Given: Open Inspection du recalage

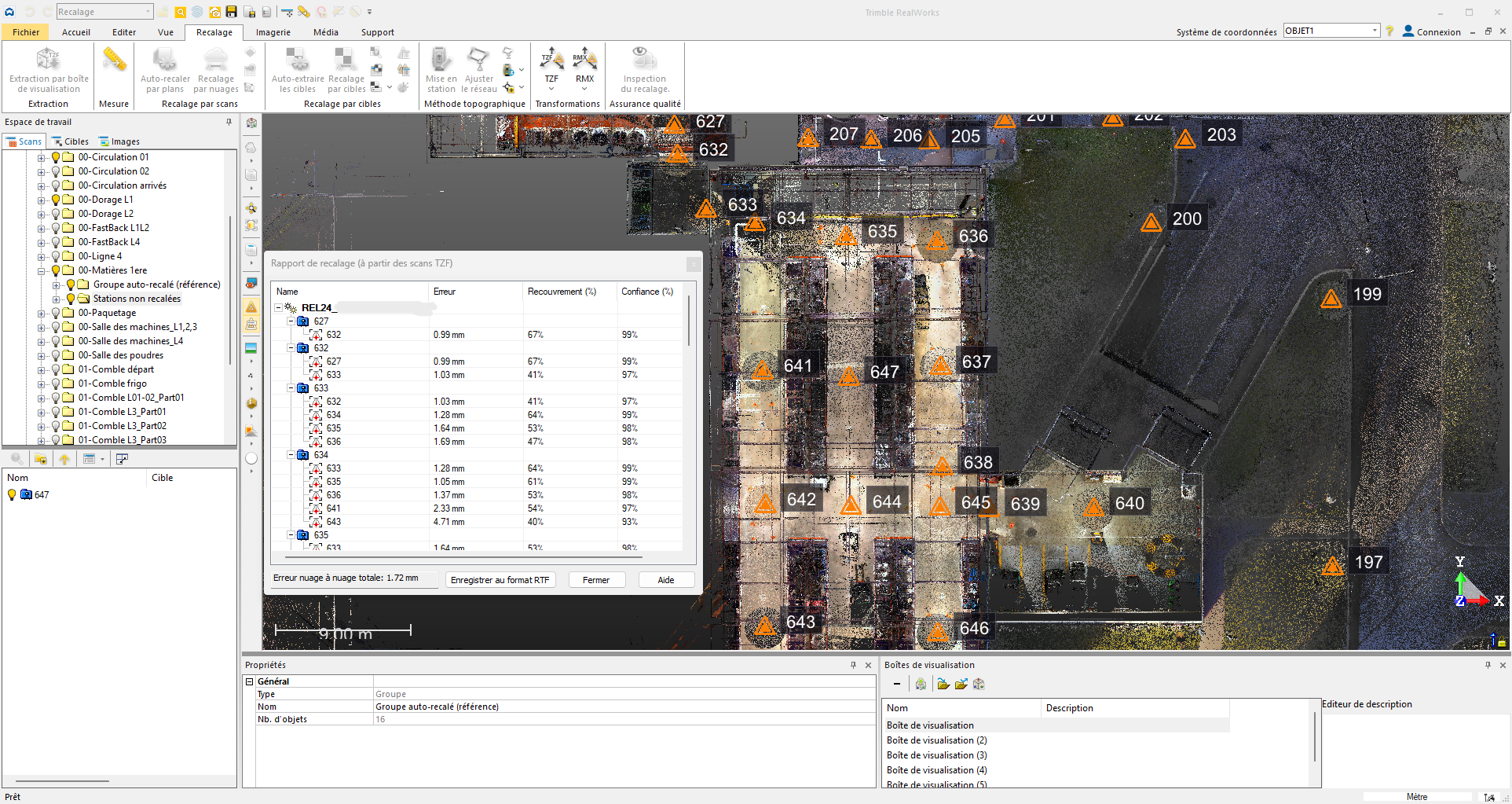Looking at the screenshot, I should [643, 69].
